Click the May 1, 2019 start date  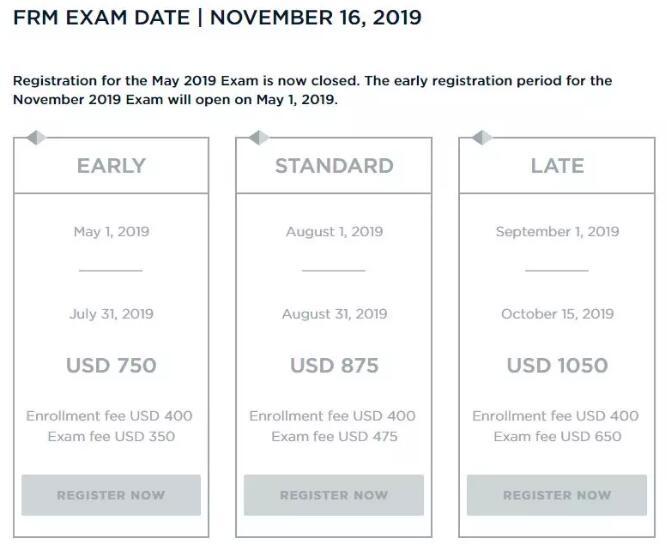click(111, 232)
